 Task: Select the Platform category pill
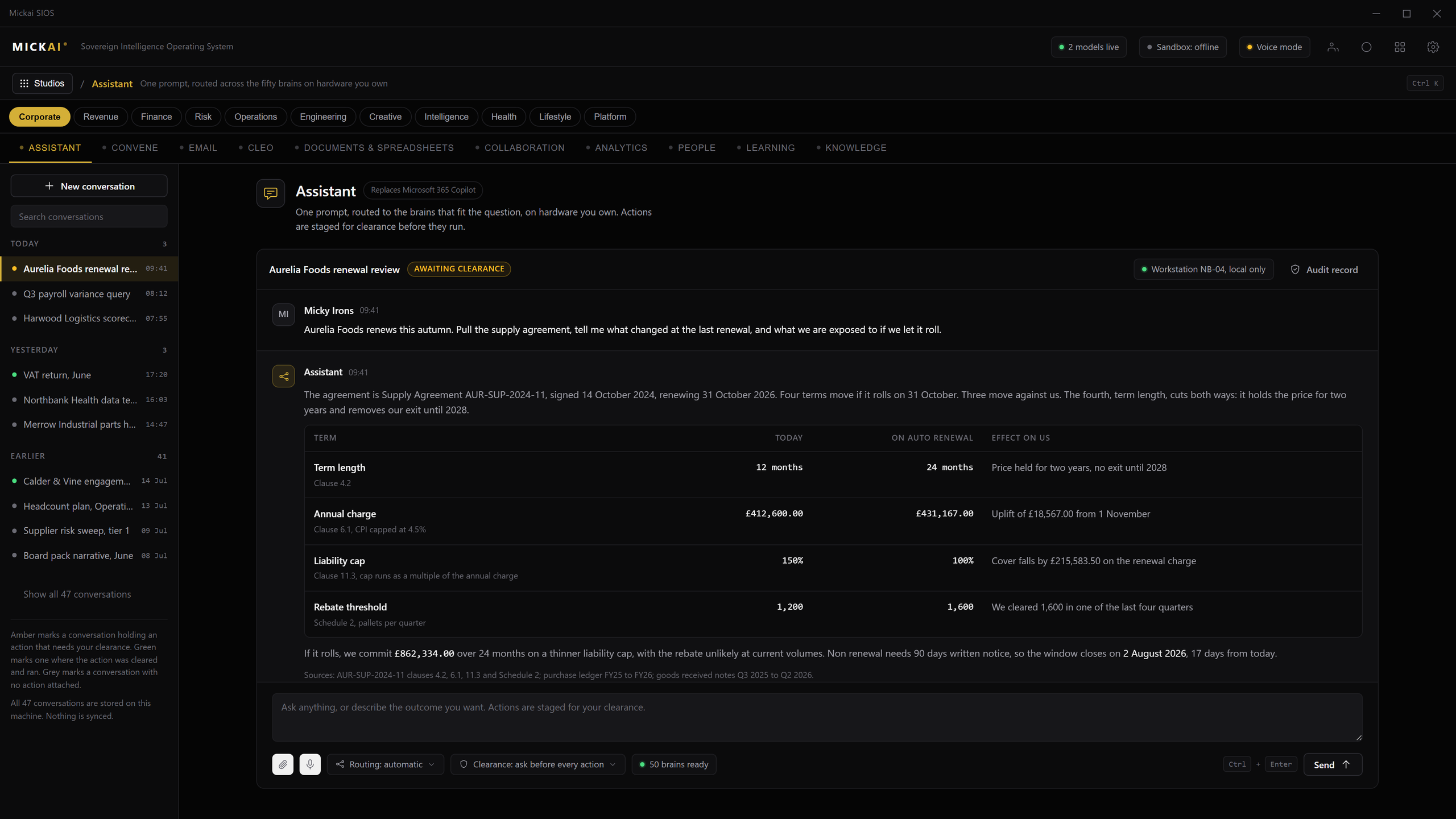click(610, 117)
